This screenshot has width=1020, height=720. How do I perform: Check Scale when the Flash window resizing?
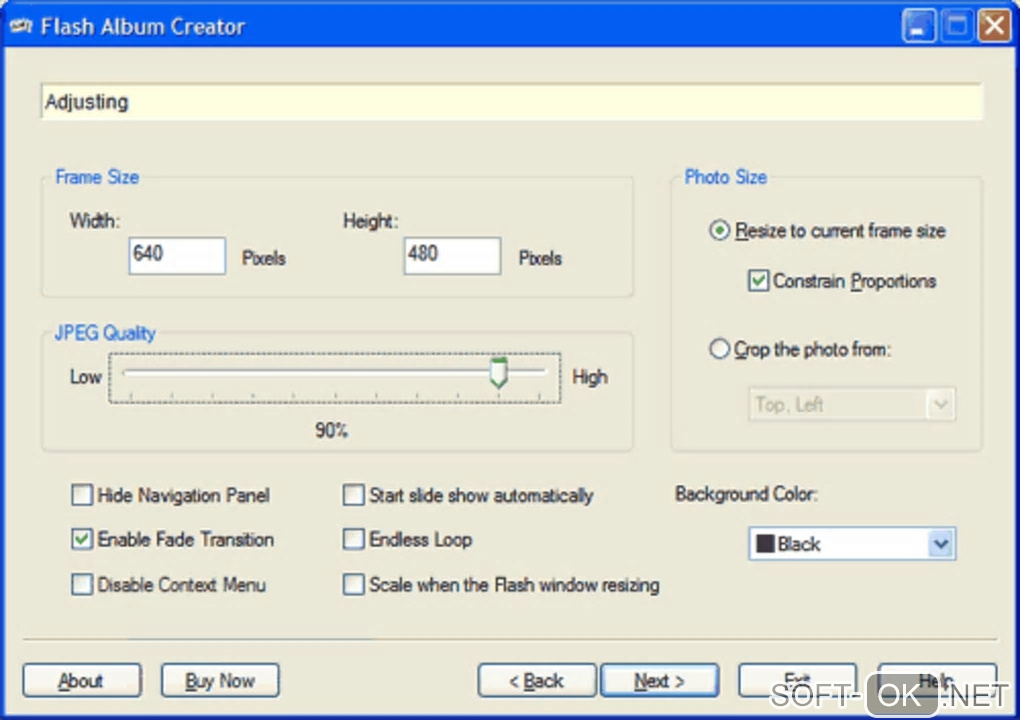click(353, 584)
